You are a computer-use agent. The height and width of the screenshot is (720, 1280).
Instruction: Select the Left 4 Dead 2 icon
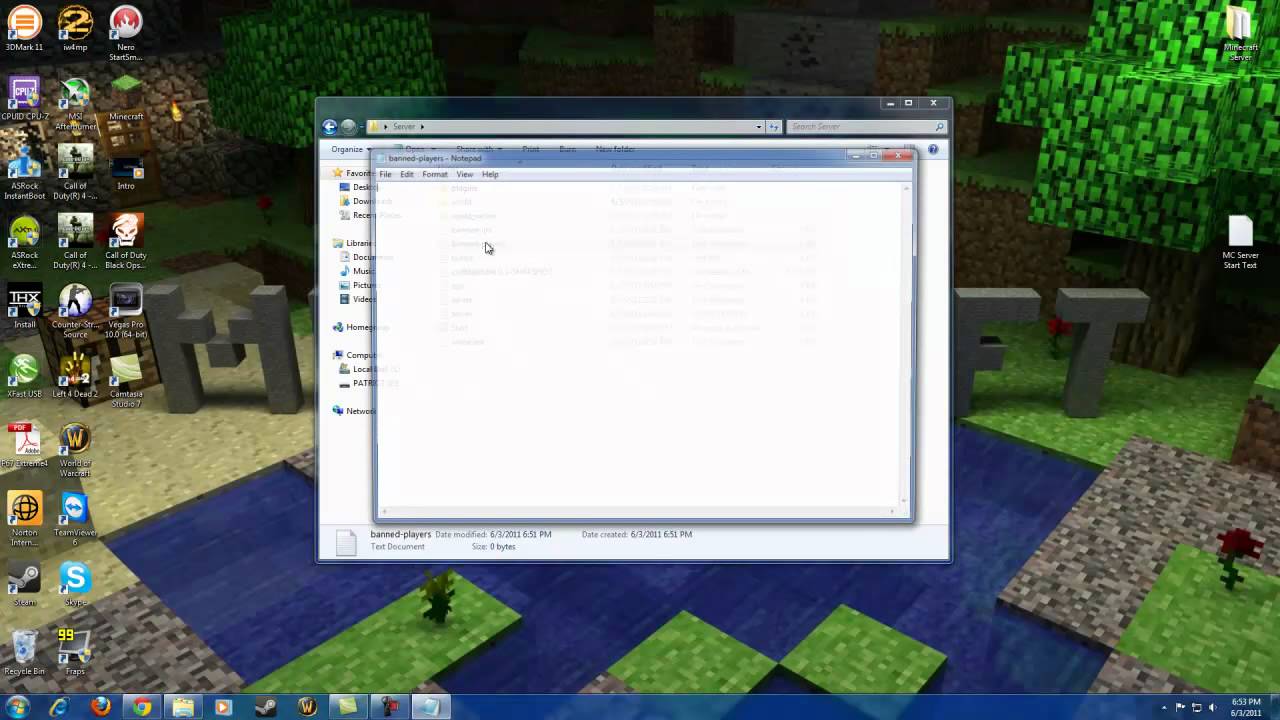coord(75,377)
